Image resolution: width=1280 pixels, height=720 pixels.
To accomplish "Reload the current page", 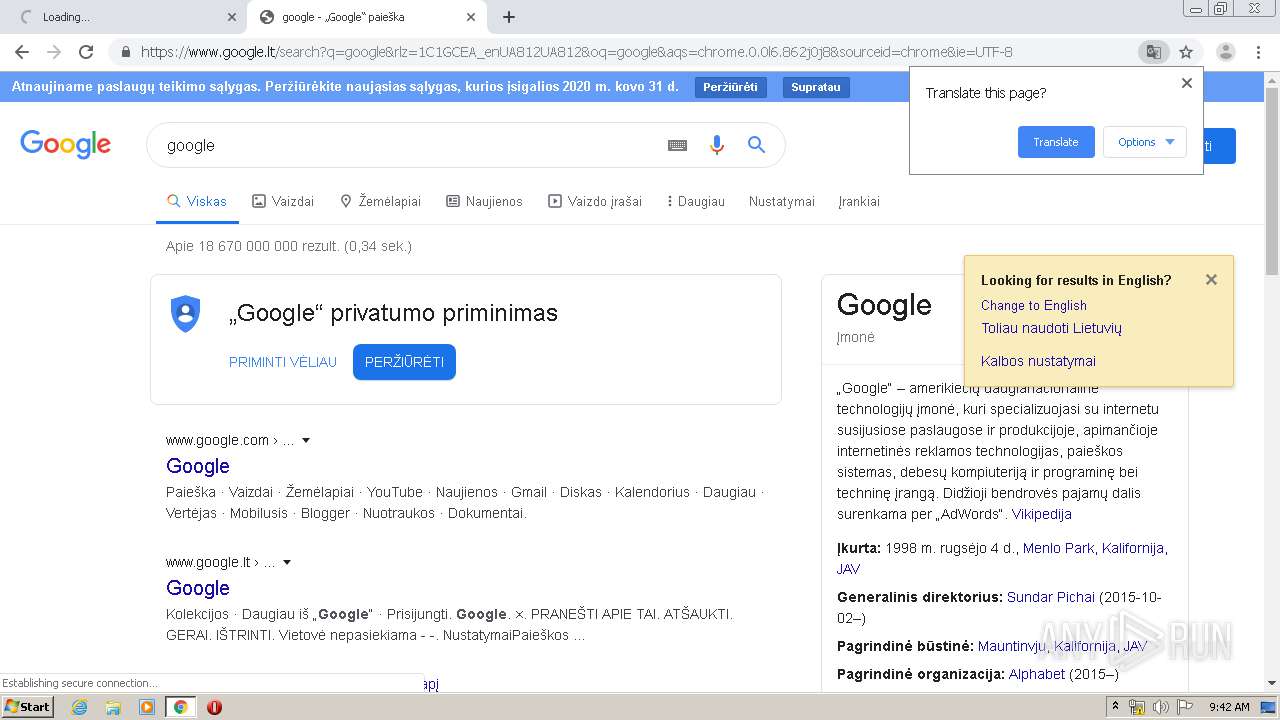I will coord(86,52).
